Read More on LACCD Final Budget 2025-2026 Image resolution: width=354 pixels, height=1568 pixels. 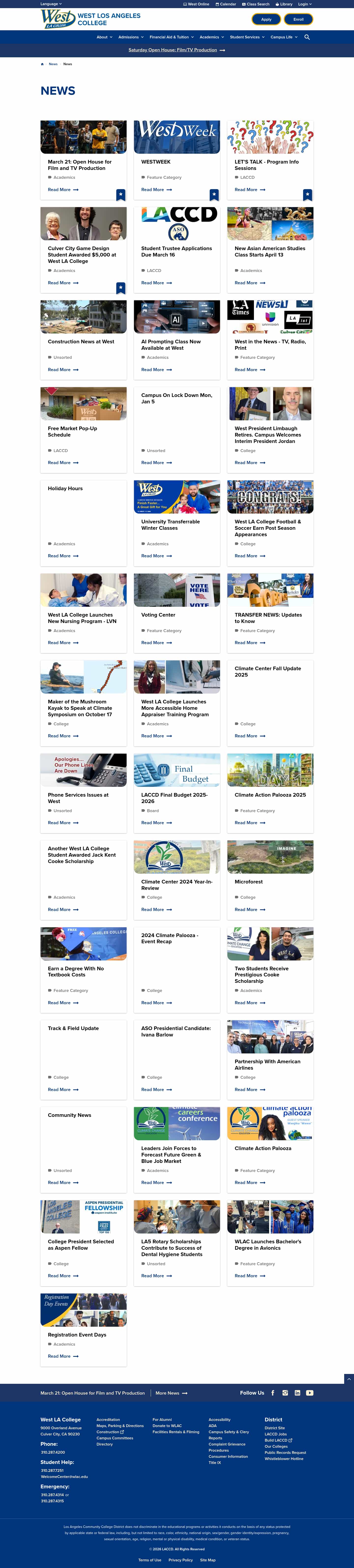(157, 823)
